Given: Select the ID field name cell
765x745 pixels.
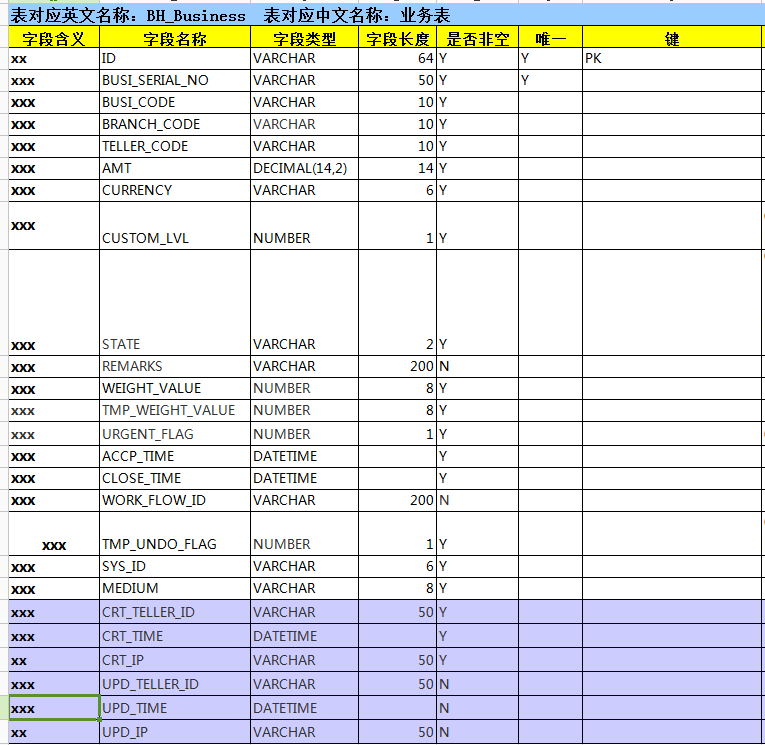Looking at the screenshot, I should click(x=175, y=59).
